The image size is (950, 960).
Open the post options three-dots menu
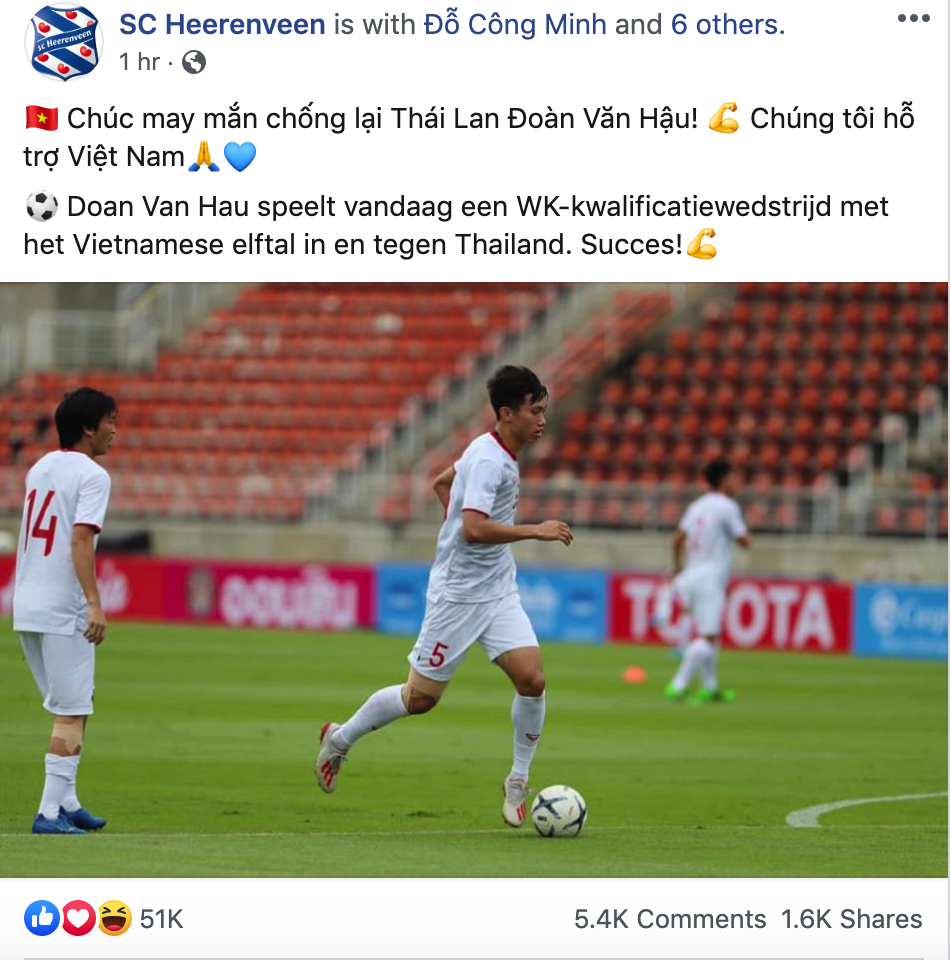coord(913,18)
